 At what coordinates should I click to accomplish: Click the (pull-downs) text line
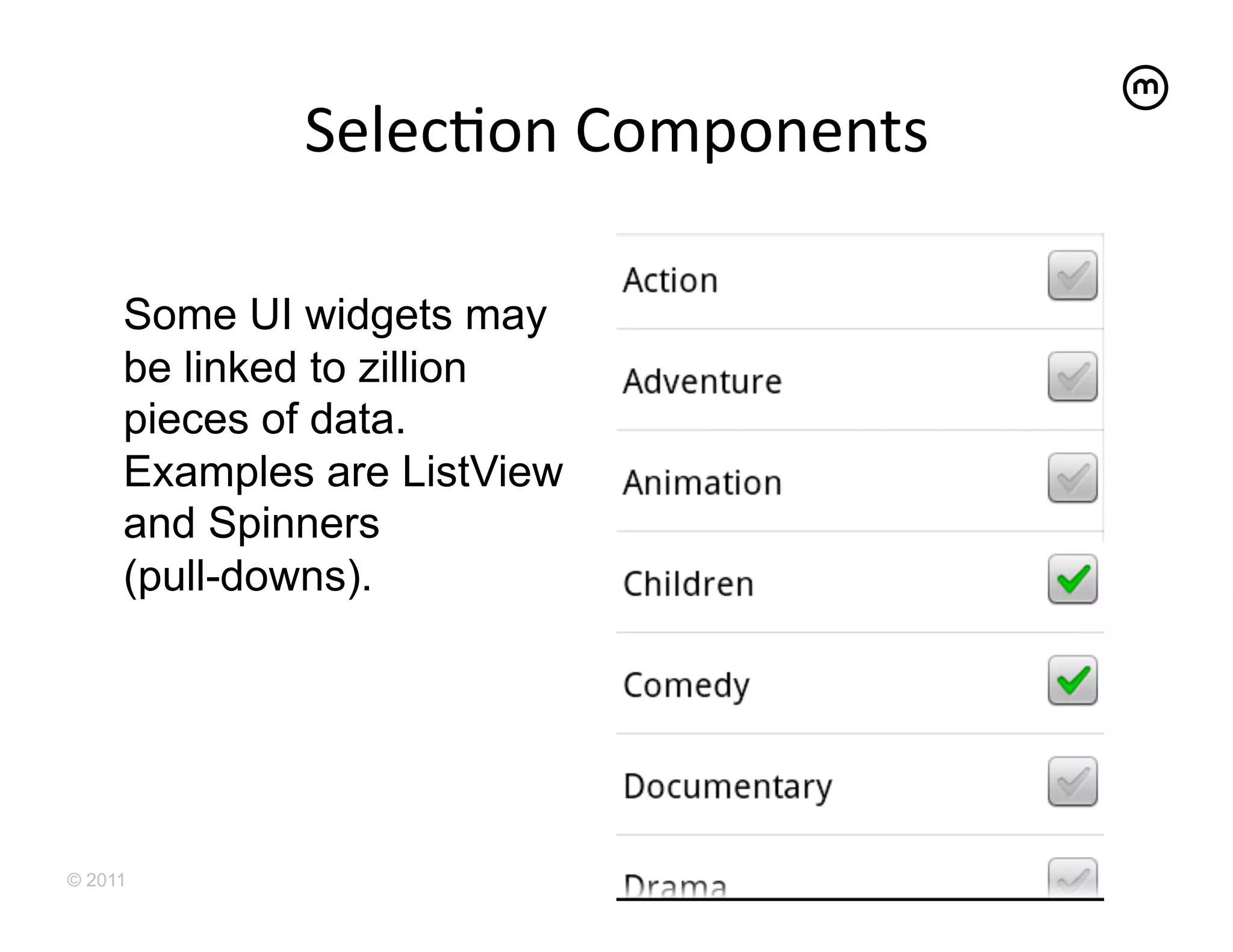pos(247,575)
